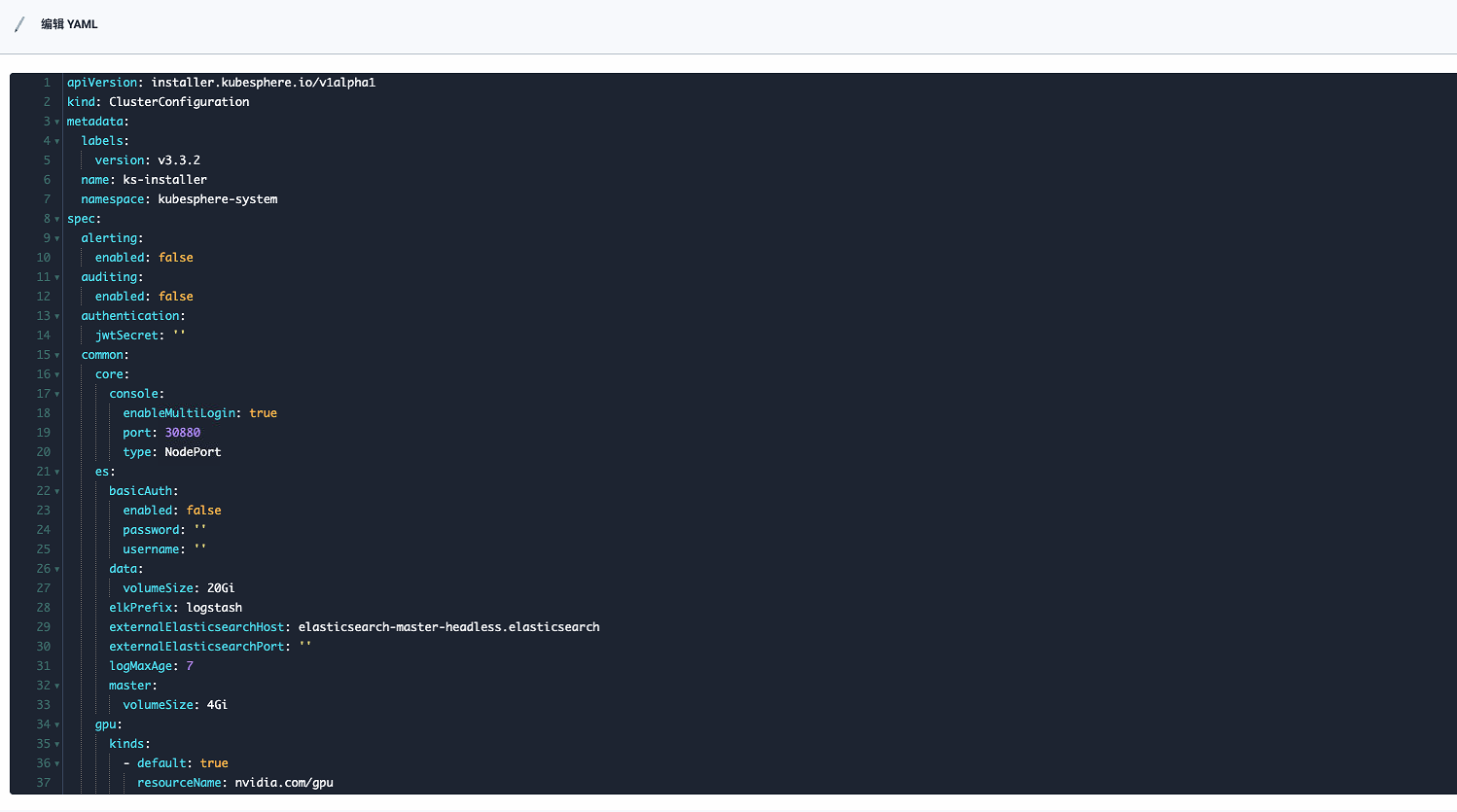Collapse the labels section fold arrow
This screenshot has width=1457, height=812.
pos(57,141)
